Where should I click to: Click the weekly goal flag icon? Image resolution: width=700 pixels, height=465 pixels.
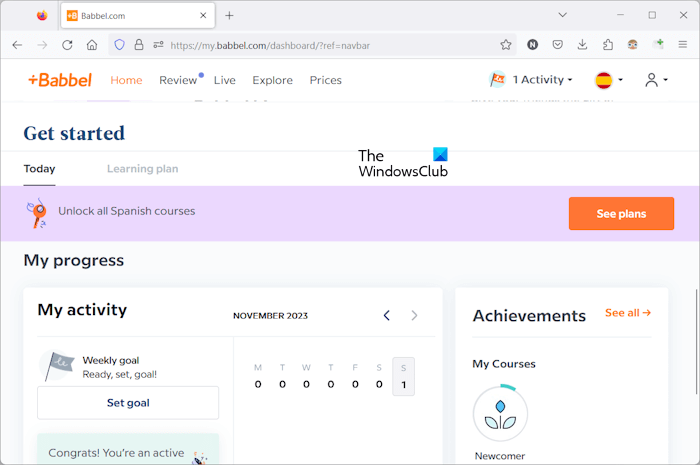point(57,366)
